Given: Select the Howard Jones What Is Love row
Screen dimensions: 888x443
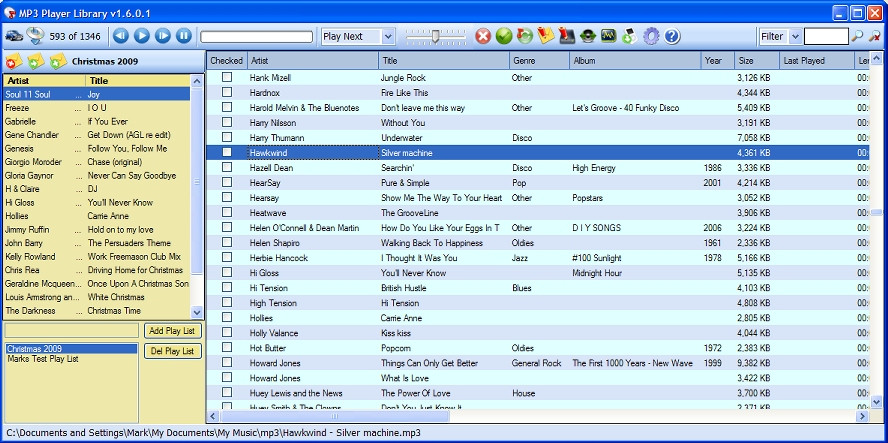Looking at the screenshot, I should [537, 378].
